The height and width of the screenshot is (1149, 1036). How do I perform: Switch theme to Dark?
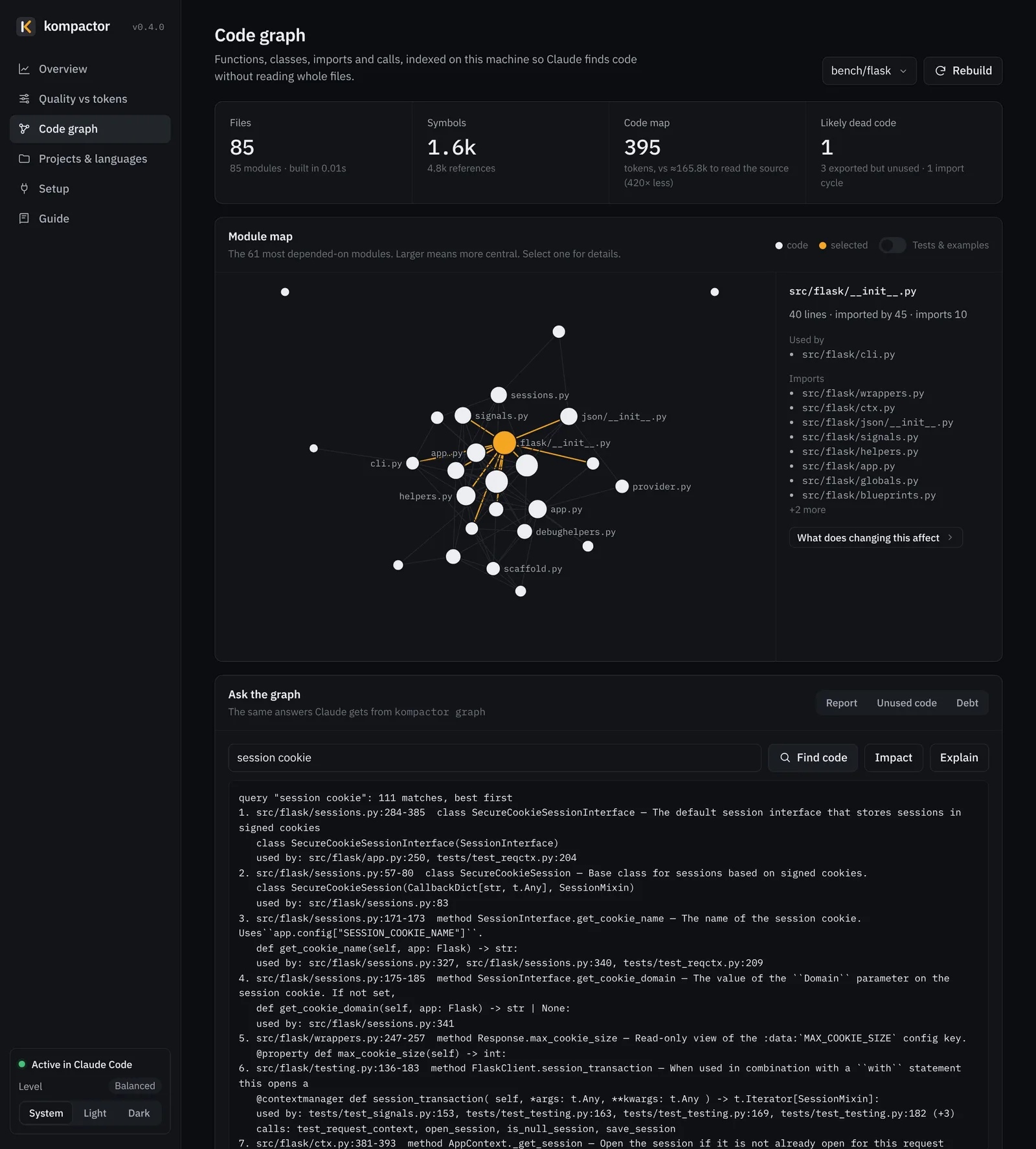coord(139,1113)
